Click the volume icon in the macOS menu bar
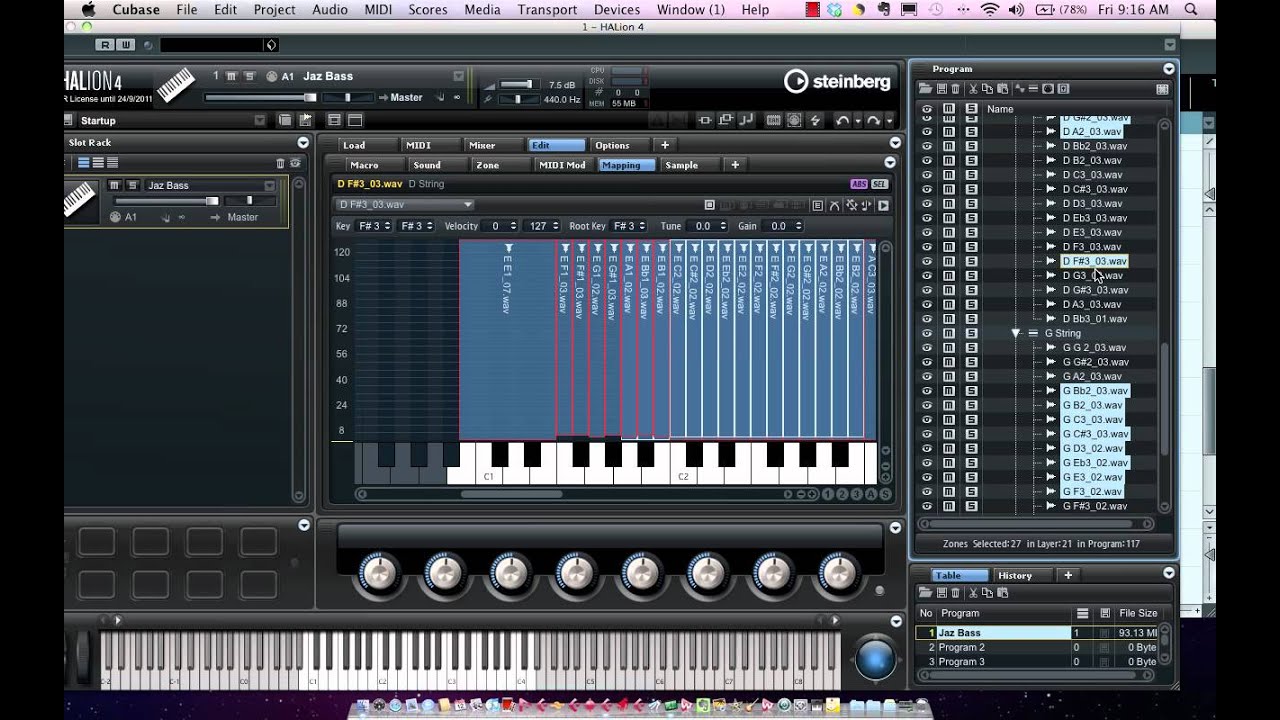 tap(1016, 9)
